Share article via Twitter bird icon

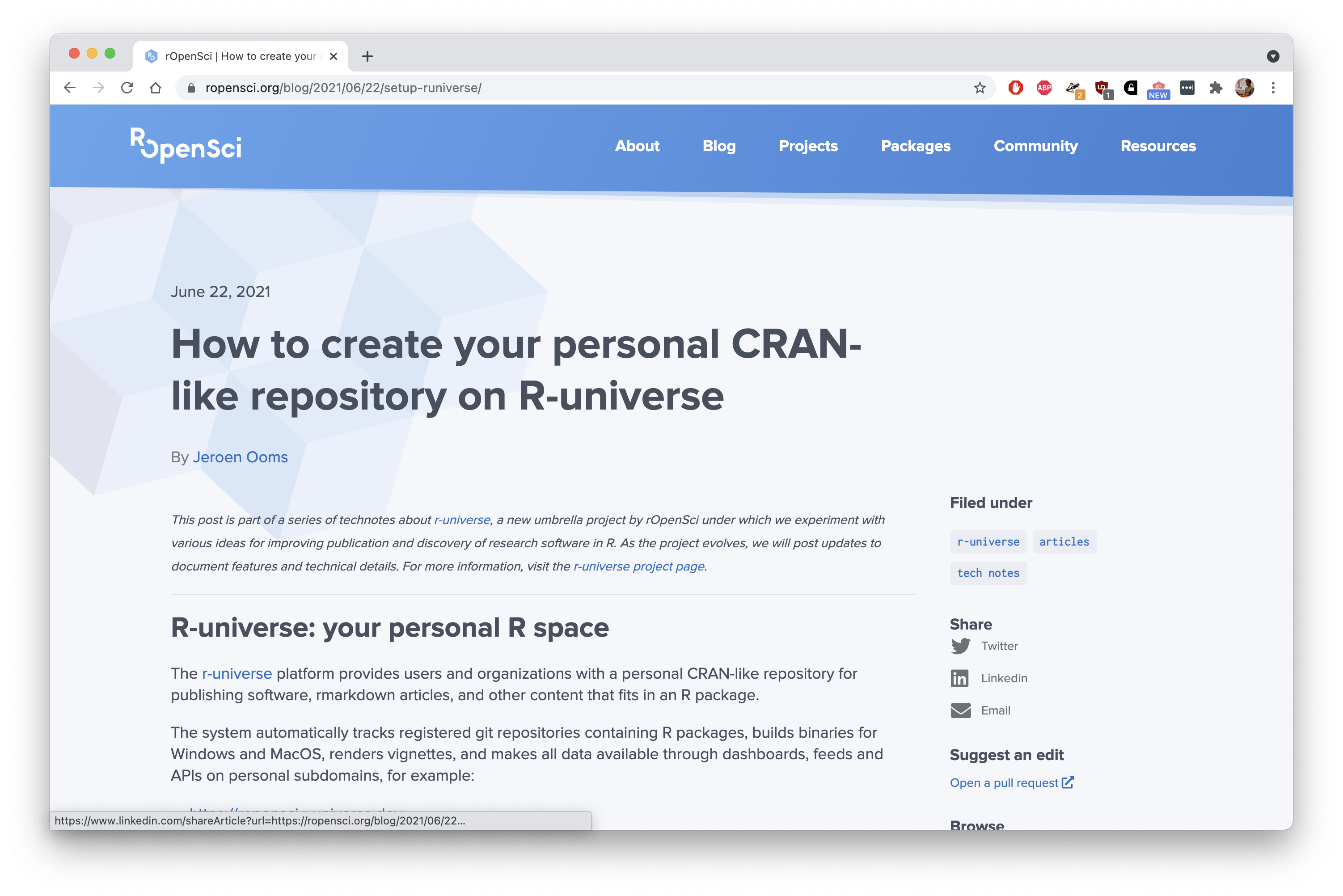pos(960,646)
